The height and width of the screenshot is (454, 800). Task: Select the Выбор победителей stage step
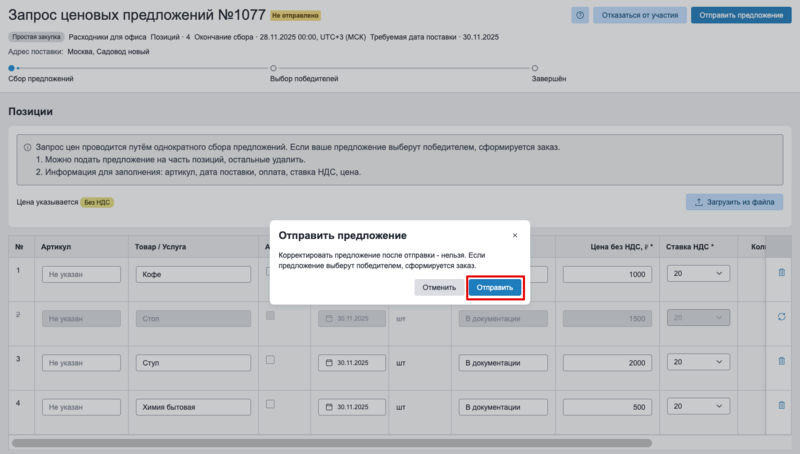click(x=273, y=68)
